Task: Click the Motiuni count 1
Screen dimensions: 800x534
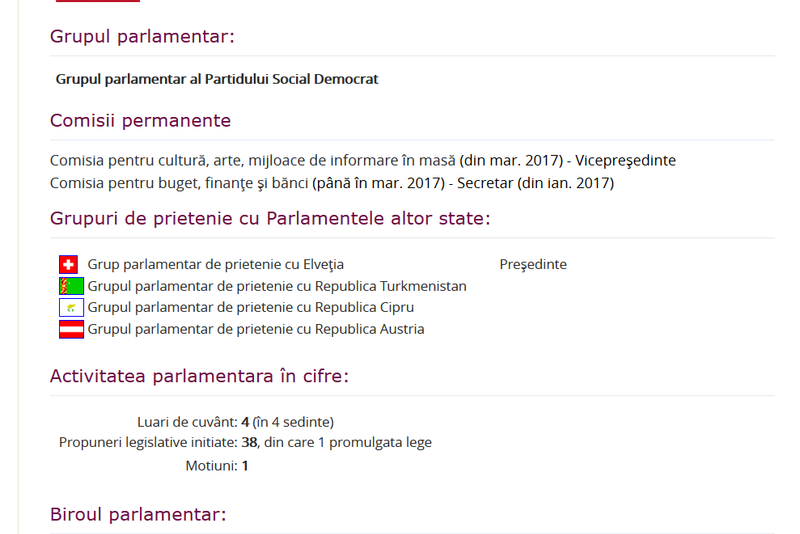Action: [x=245, y=466]
